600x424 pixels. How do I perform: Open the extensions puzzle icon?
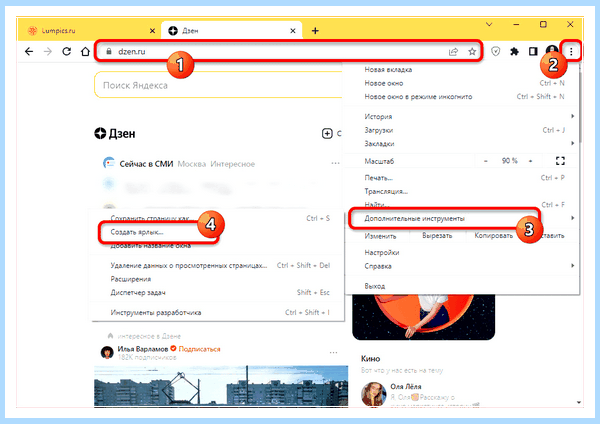(515, 51)
